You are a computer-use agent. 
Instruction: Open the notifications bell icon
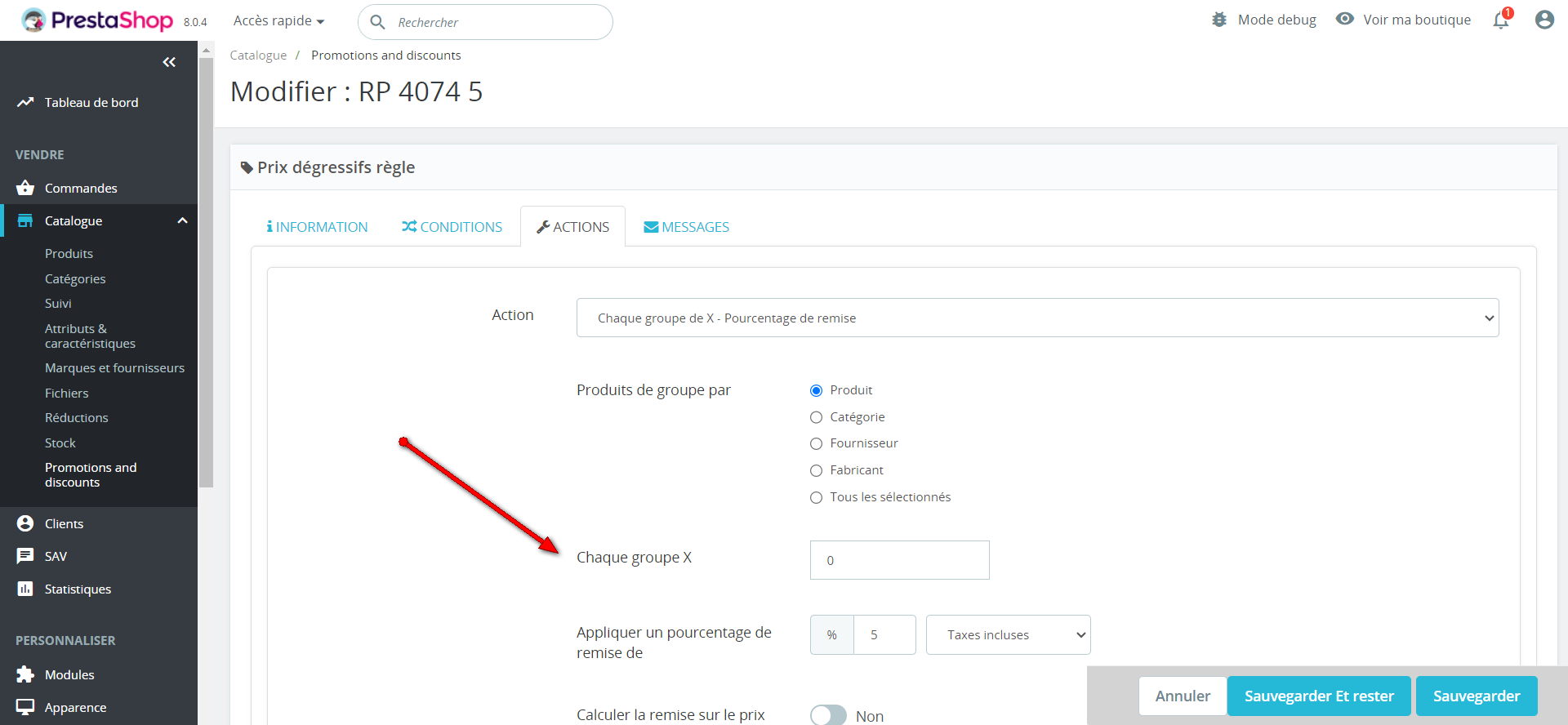(x=1501, y=20)
